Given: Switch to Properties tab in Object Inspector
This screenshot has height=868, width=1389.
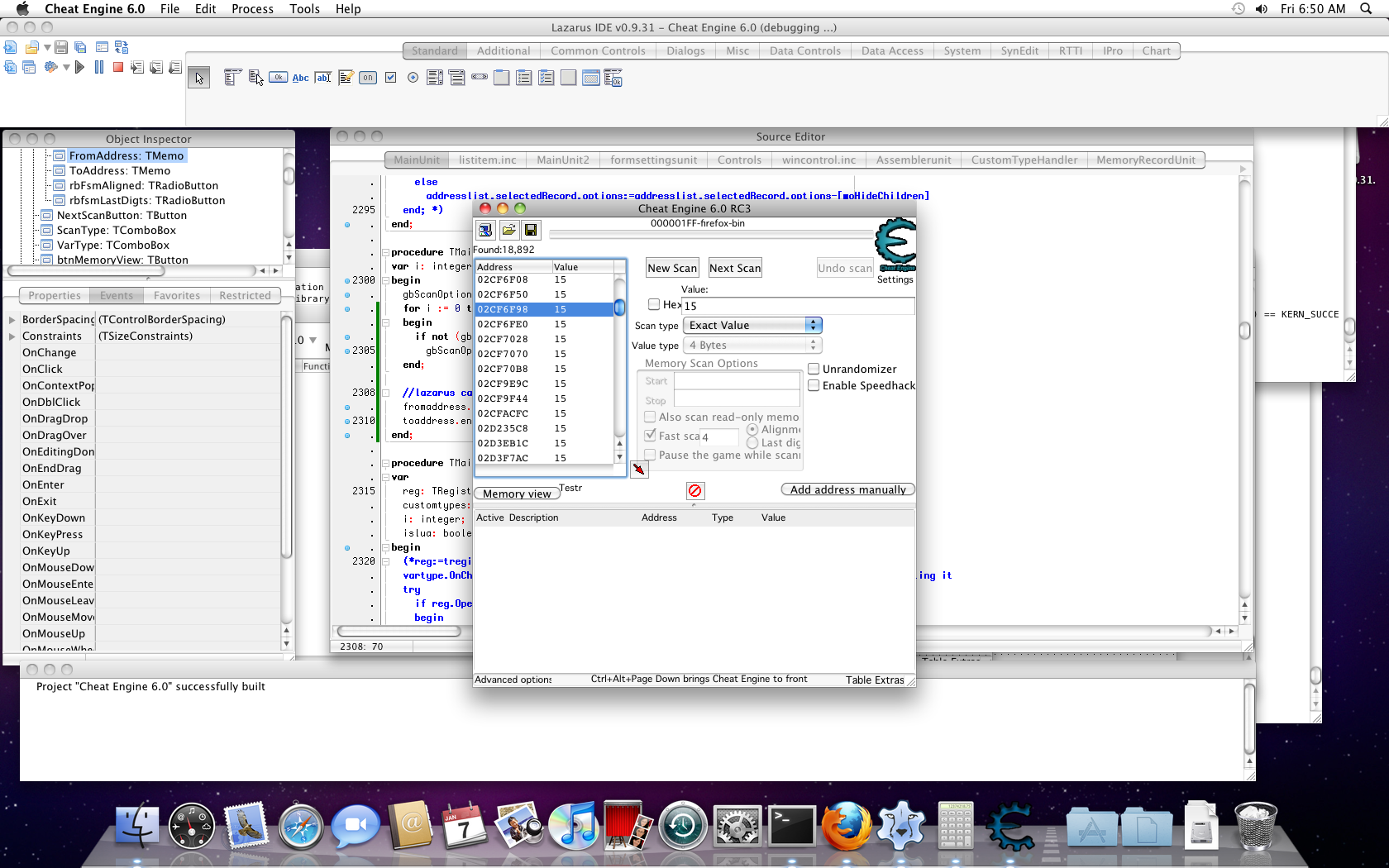Looking at the screenshot, I should coord(55,296).
